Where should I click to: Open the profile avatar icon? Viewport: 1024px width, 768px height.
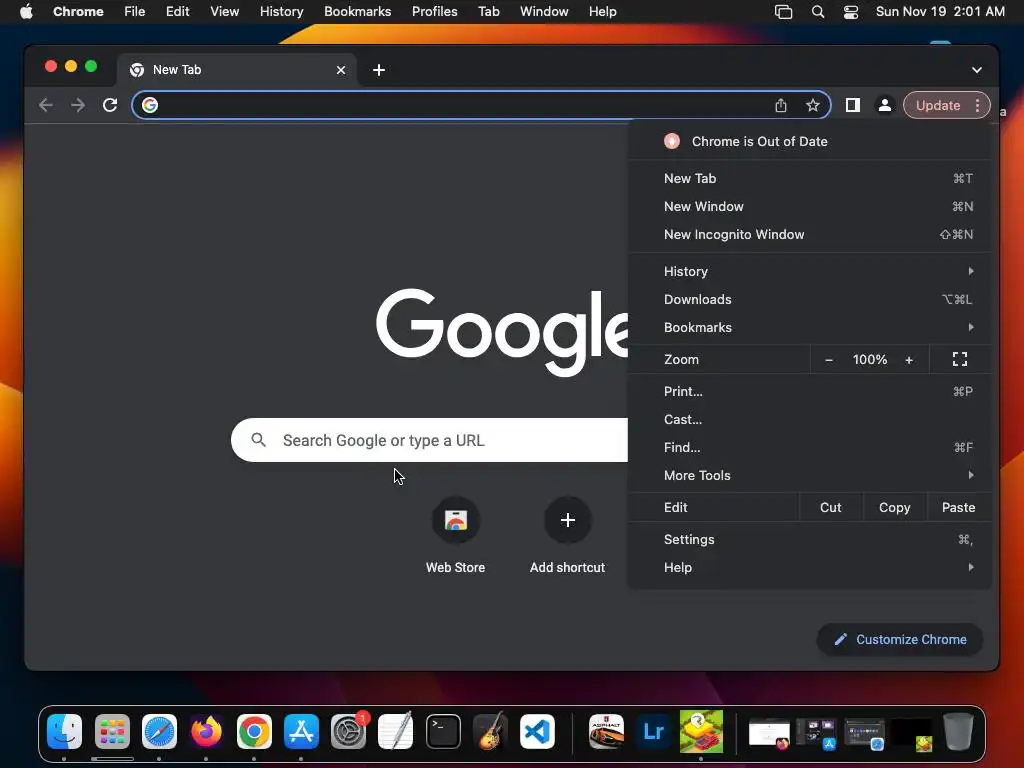885,105
